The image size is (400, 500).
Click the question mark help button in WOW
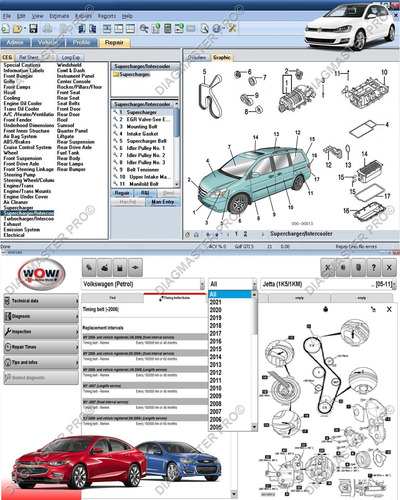coord(374,267)
